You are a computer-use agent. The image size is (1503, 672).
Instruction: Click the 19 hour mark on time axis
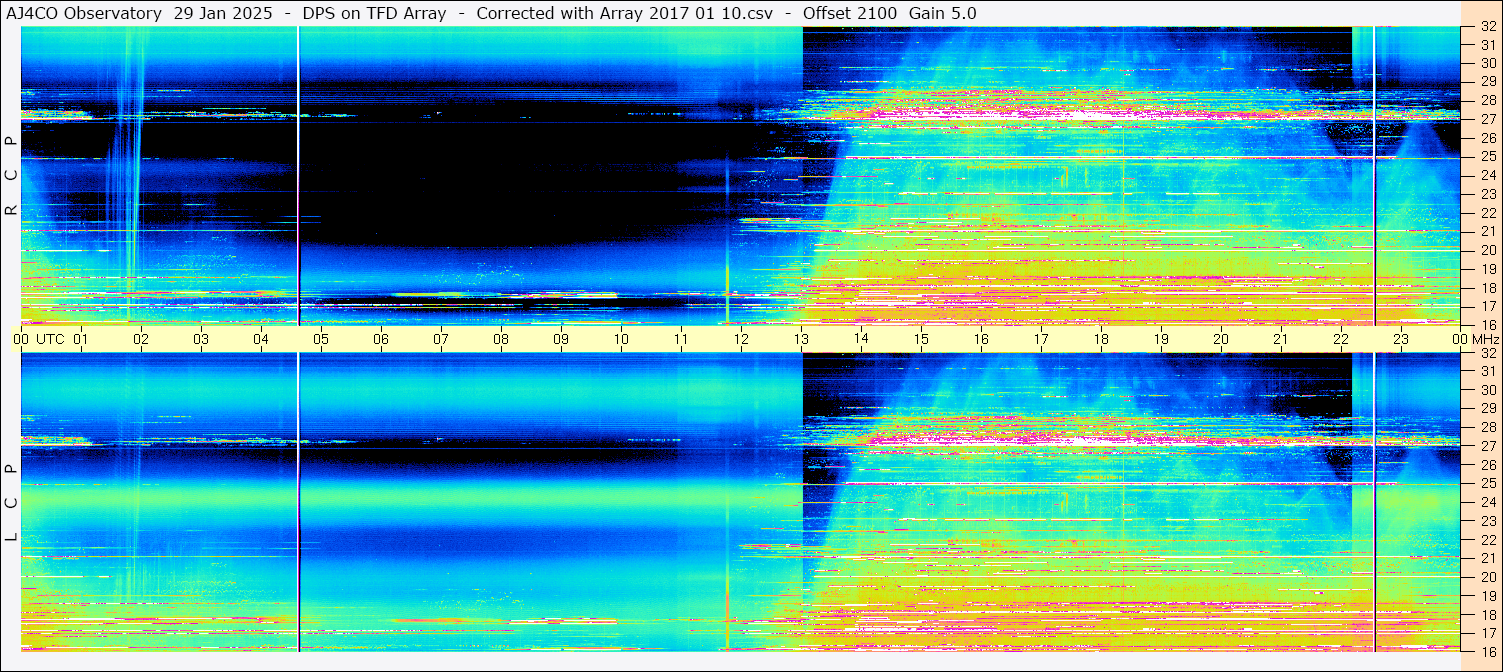coord(1161,339)
